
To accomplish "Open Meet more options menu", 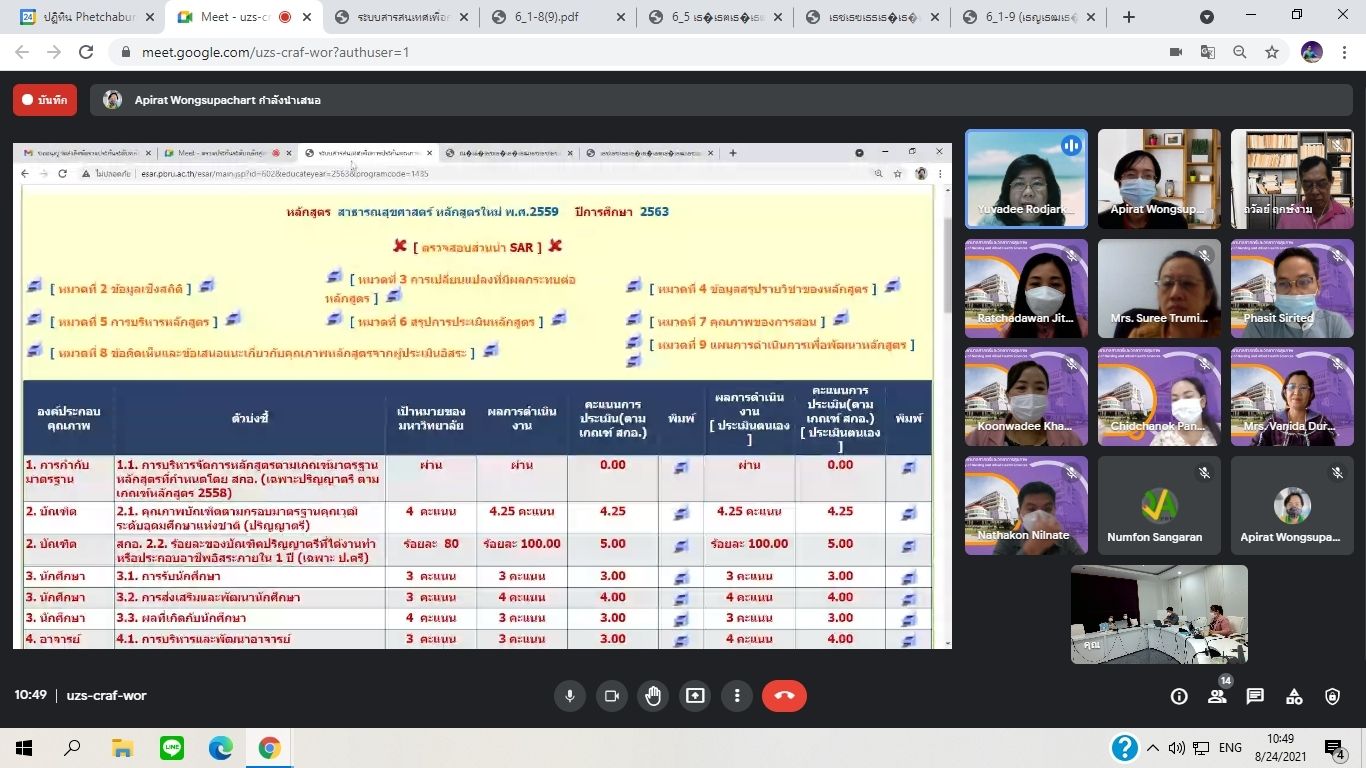I will tap(737, 696).
